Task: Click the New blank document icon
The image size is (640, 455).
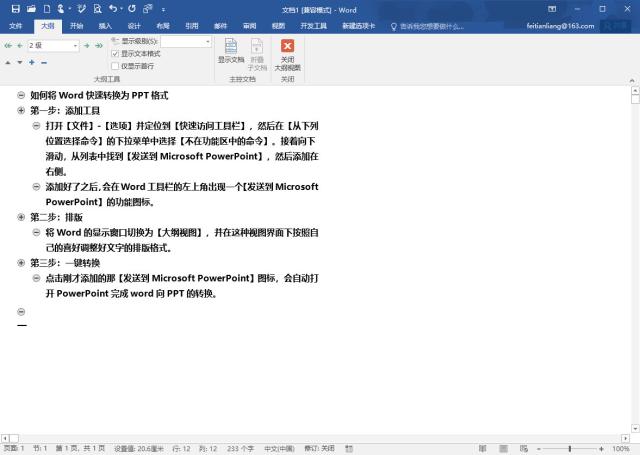Action: pyautogui.click(x=47, y=9)
